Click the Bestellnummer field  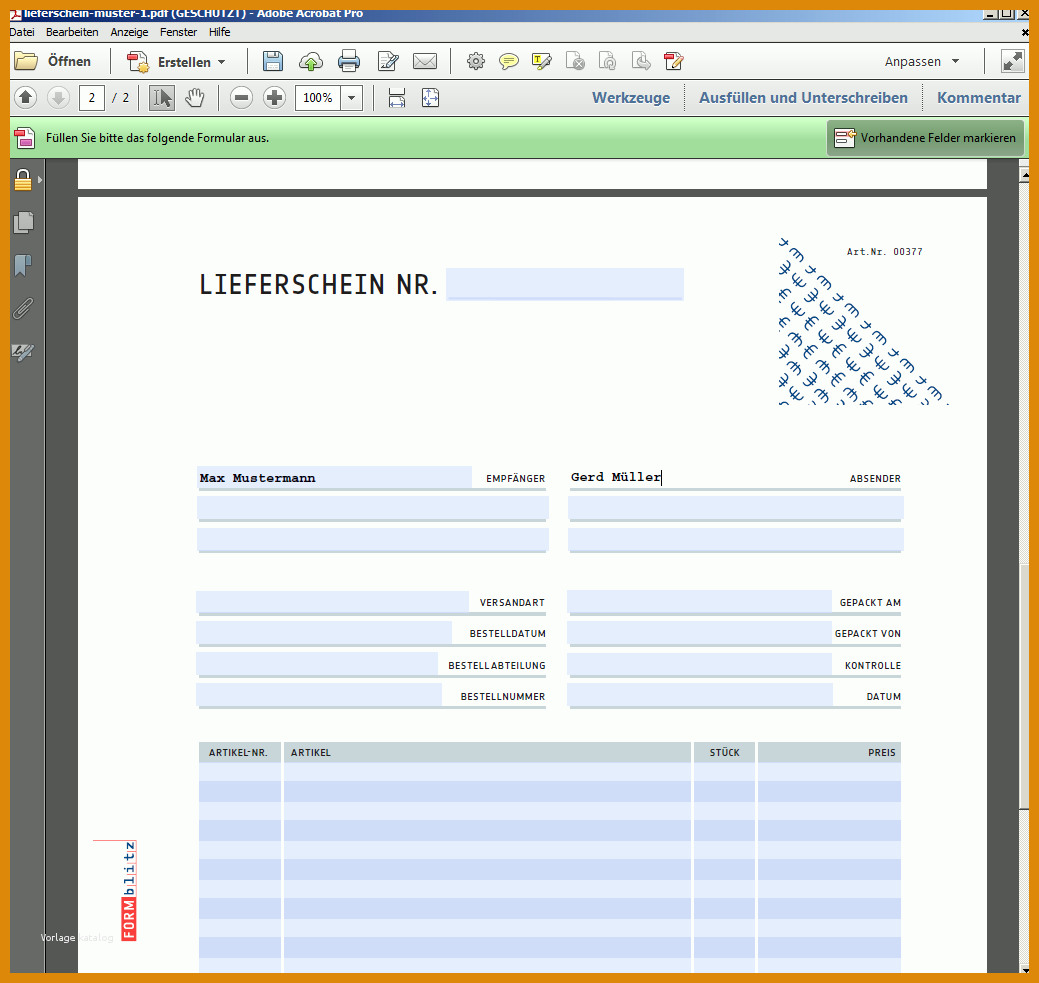coord(319,695)
